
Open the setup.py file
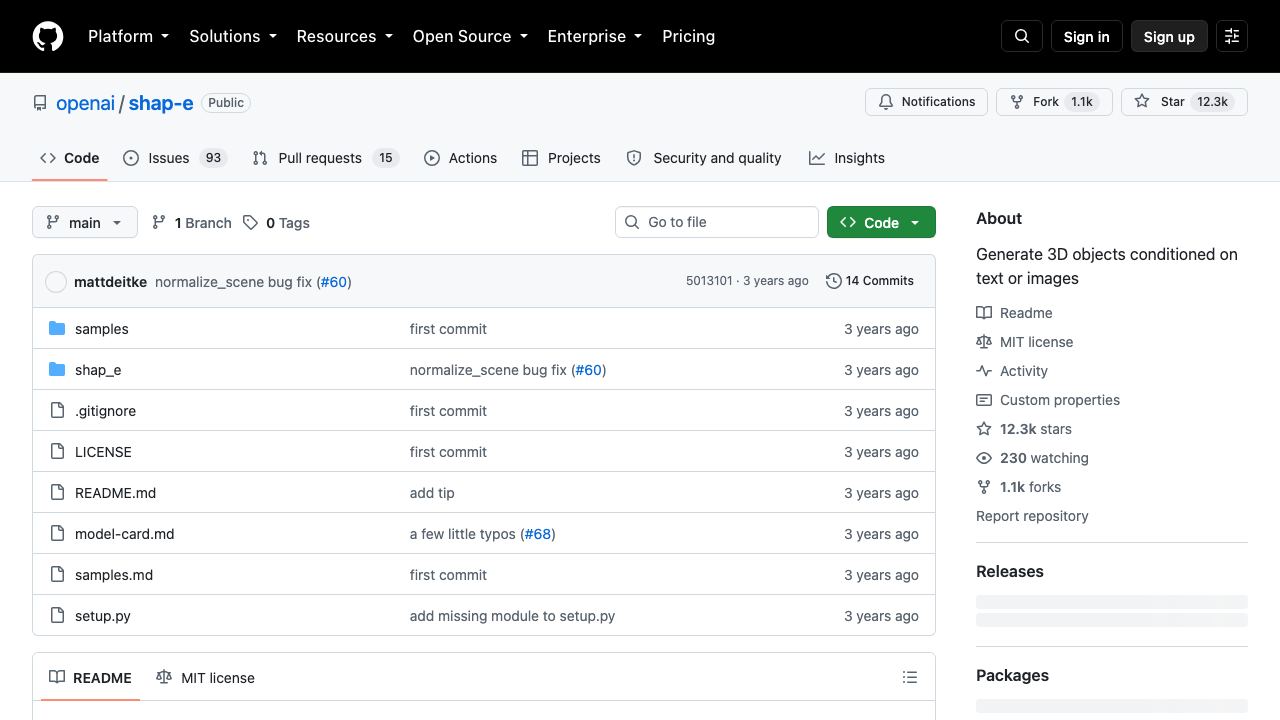(x=103, y=616)
